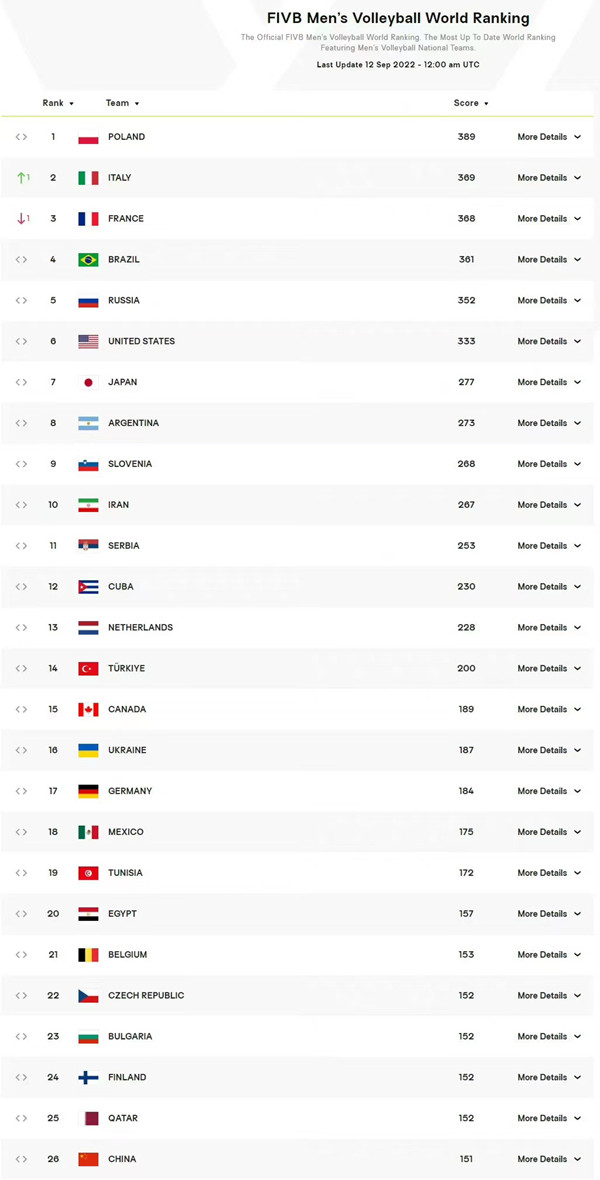Image resolution: width=600 pixels, height=1180 pixels.
Task: Click the China flag icon
Action: pos(88,1159)
